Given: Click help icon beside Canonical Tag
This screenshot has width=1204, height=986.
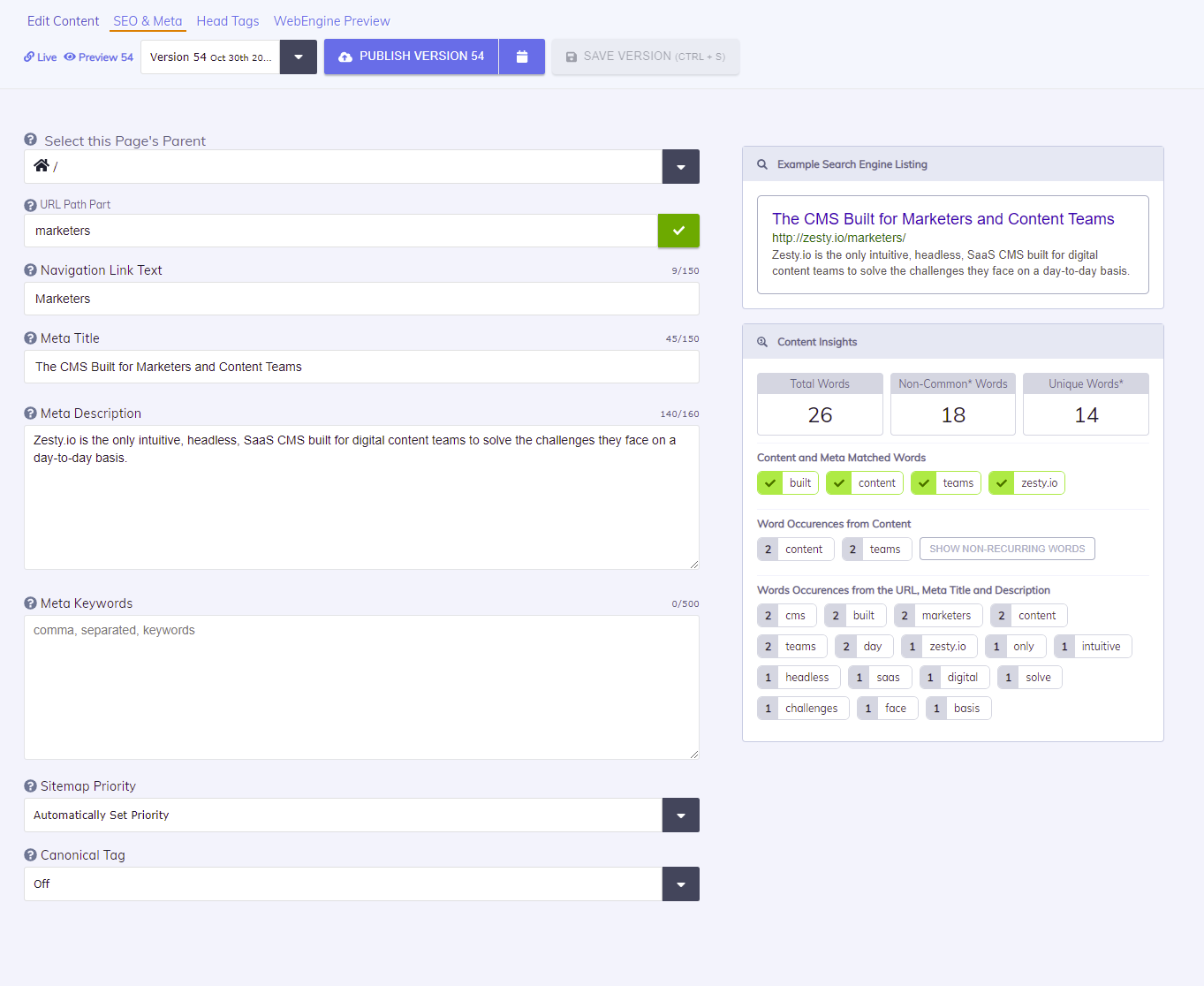Looking at the screenshot, I should (x=30, y=855).
